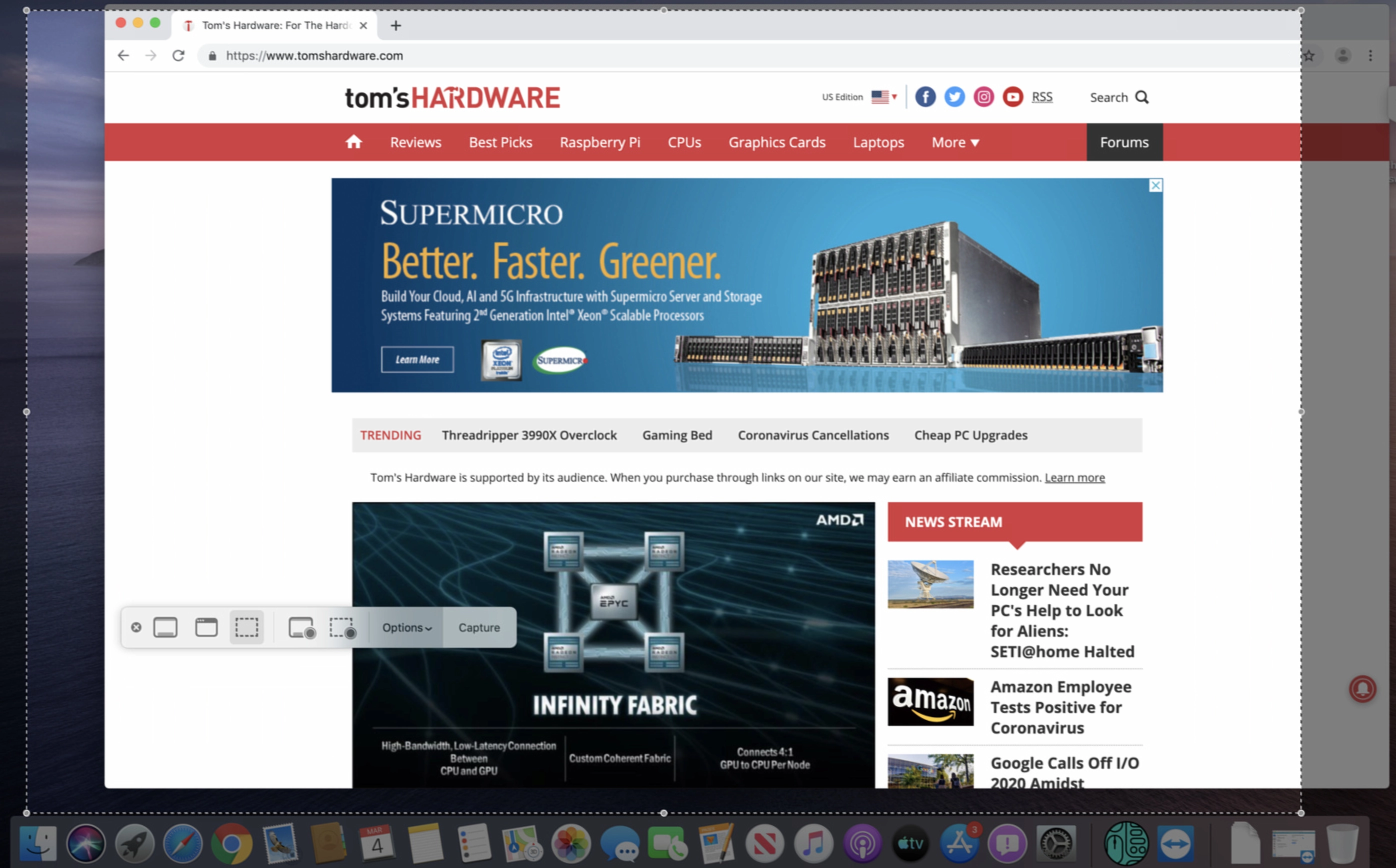Reload the page with refresh icon
This screenshot has height=868, width=1396.
click(178, 55)
